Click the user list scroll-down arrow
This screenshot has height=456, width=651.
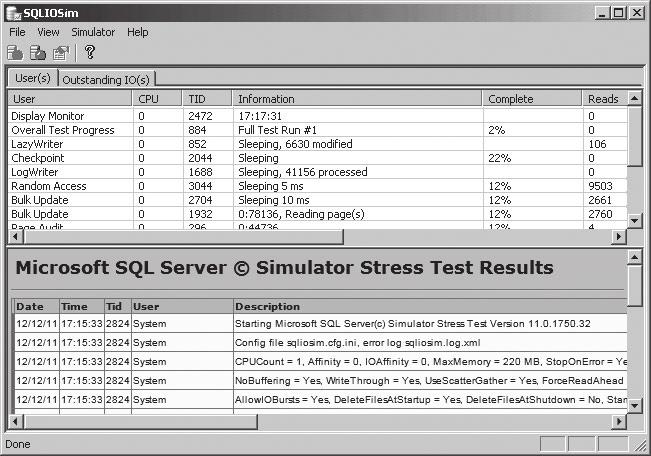pos(634,220)
